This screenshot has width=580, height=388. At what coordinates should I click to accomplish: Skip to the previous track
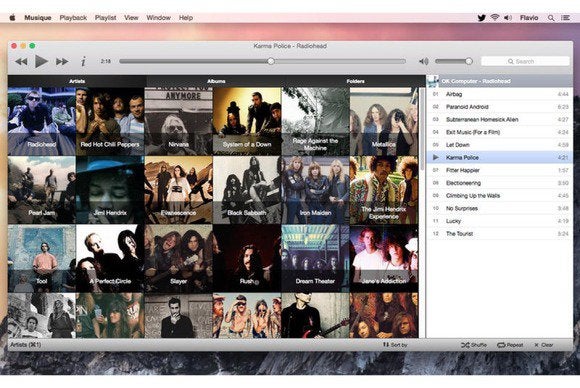coord(21,61)
